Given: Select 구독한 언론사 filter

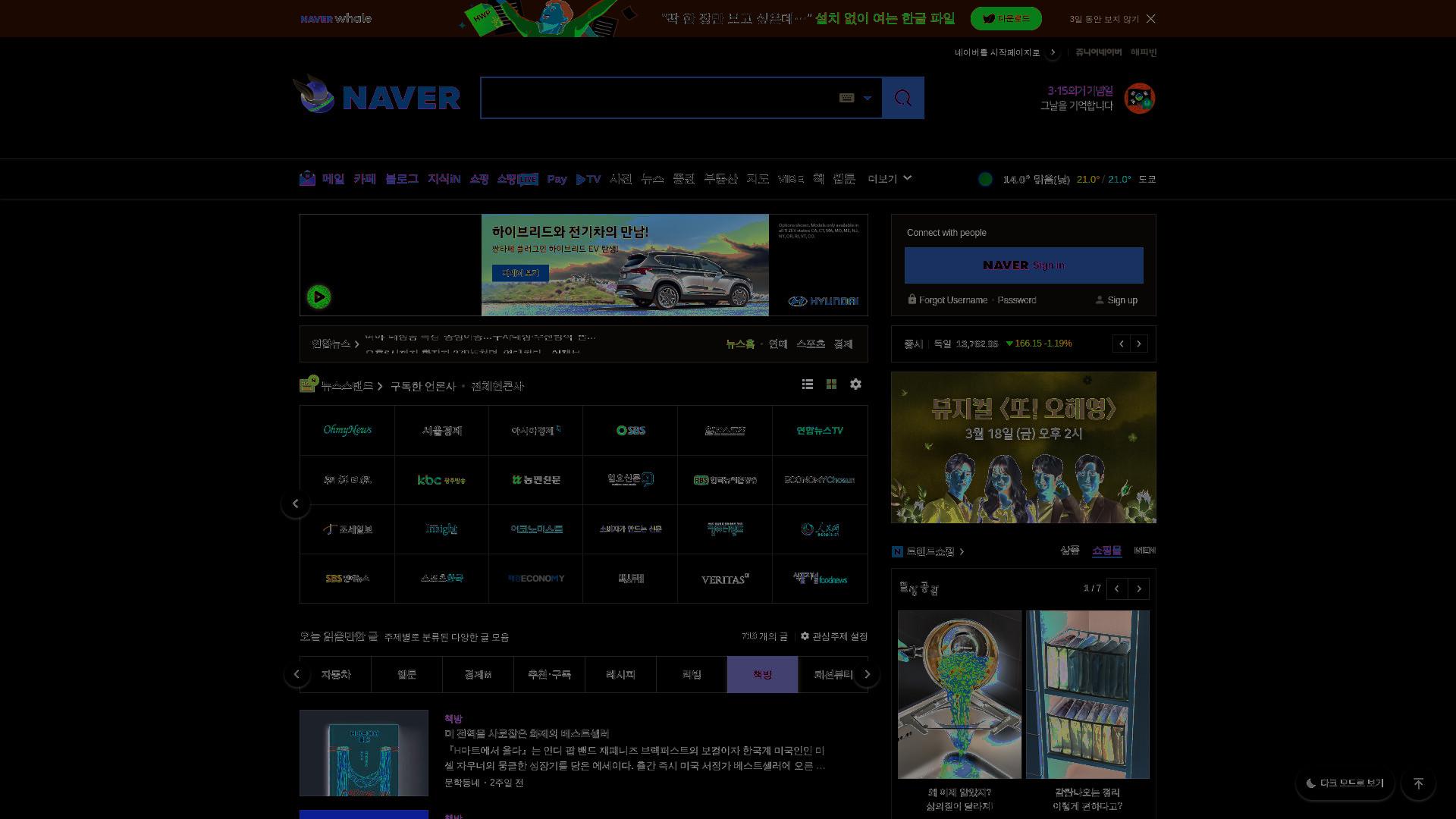Looking at the screenshot, I should [x=423, y=386].
